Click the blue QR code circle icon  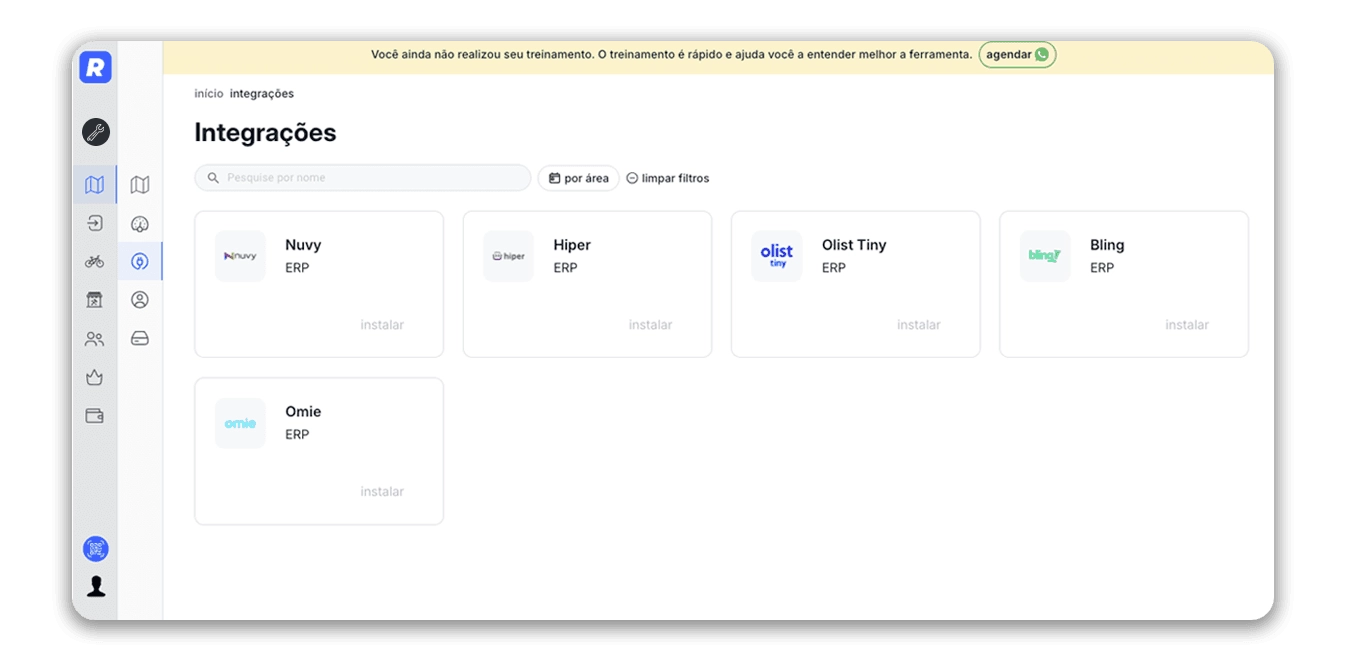[x=96, y=549]
